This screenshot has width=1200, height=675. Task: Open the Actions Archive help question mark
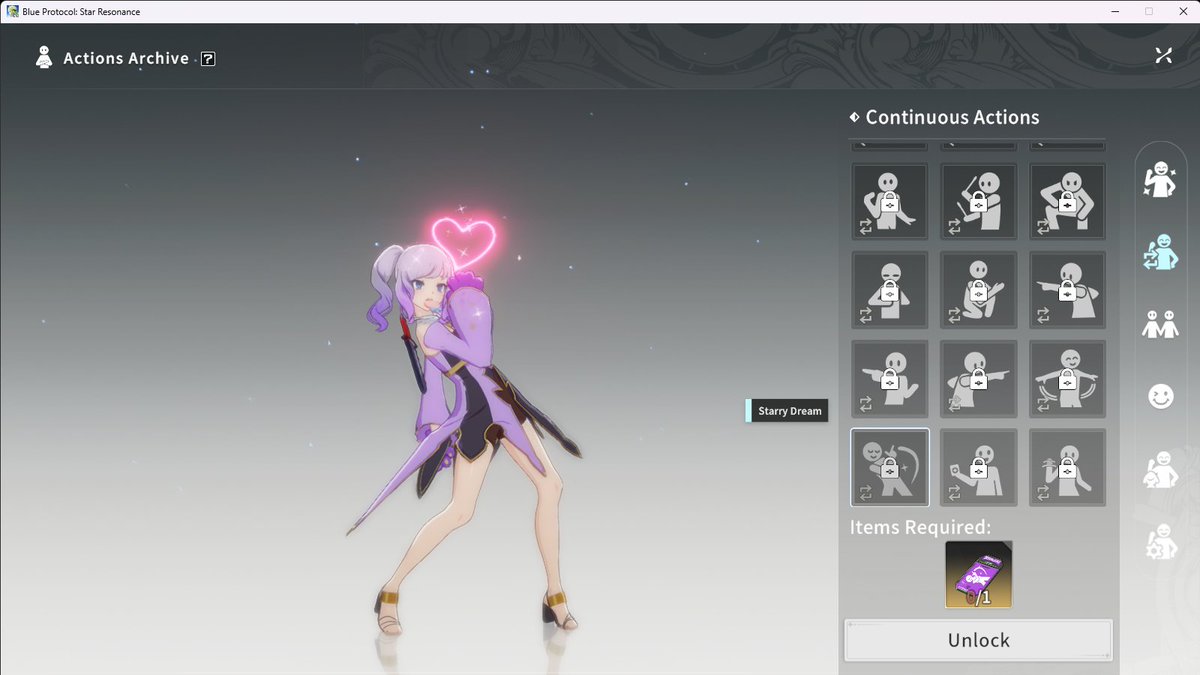(x=208, y=59)
